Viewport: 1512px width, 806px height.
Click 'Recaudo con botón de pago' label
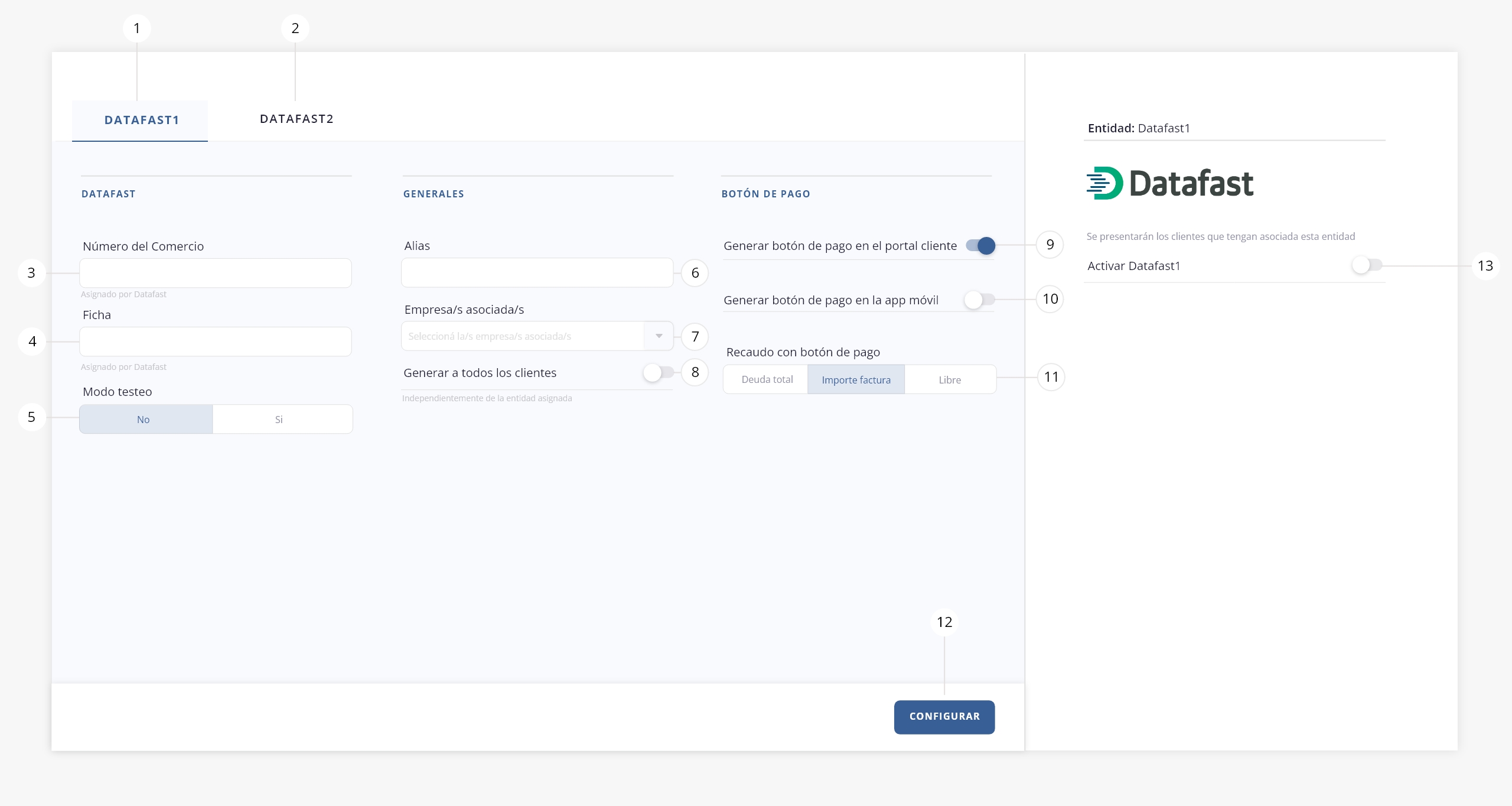point(803,352)
